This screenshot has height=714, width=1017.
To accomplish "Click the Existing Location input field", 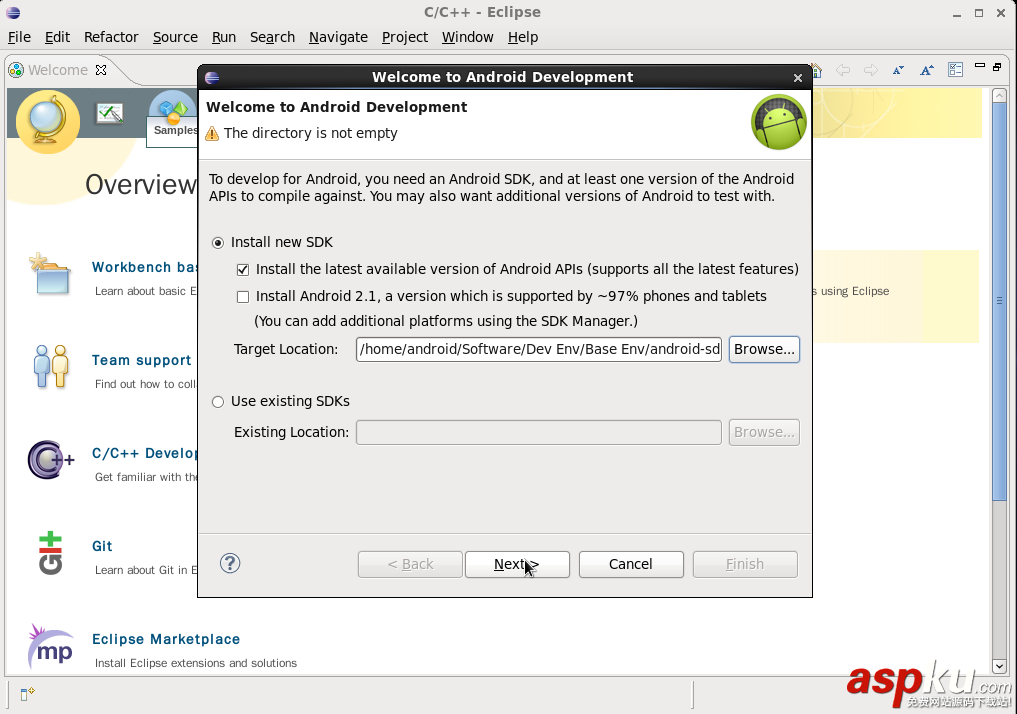I will pyautogui.click(x=538, y=432).
